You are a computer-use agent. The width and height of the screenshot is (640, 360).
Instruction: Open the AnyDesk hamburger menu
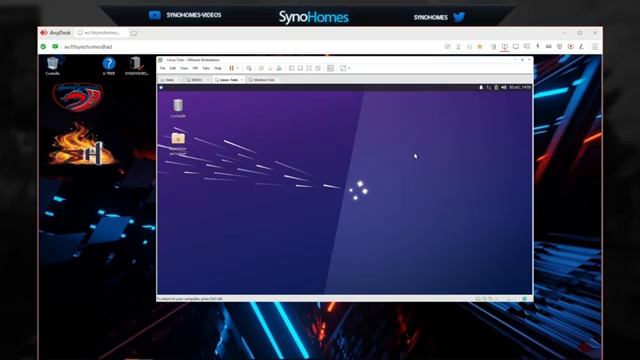[595, 47]
